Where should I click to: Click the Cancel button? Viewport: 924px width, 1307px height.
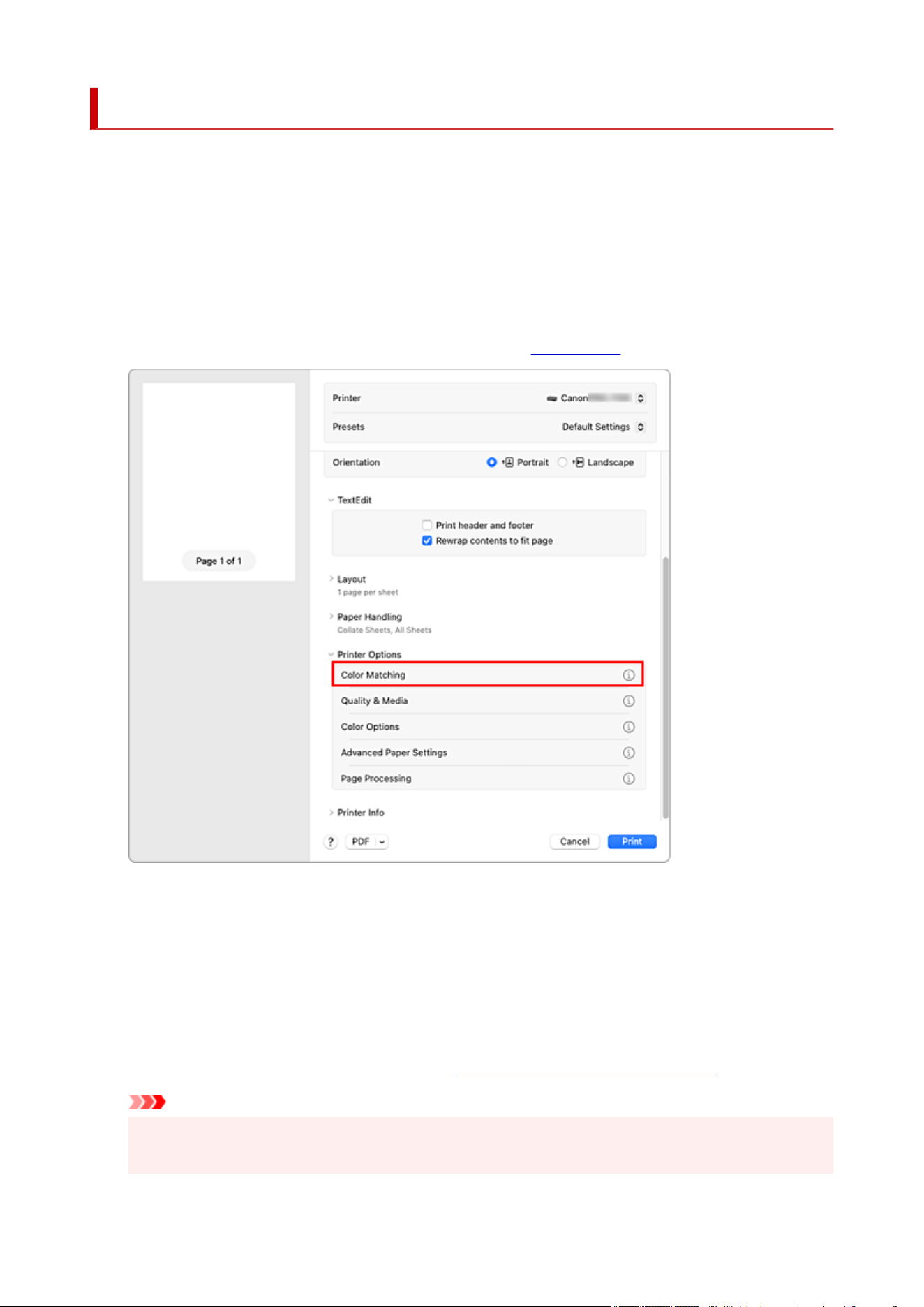pyautogui.click(x=574, y=841)
